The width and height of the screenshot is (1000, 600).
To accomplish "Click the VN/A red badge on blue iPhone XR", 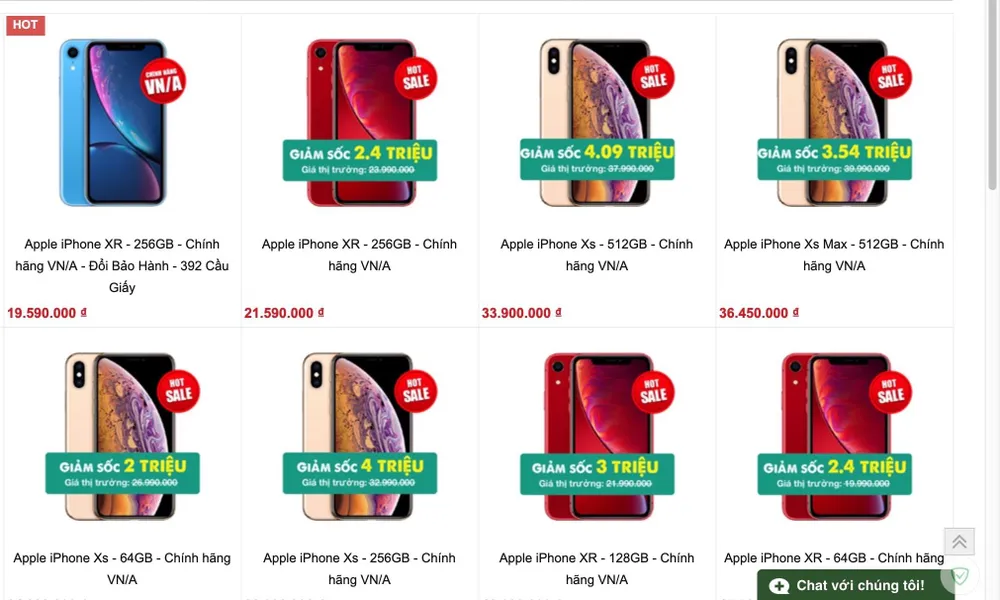I will click(x=163, y=81).
